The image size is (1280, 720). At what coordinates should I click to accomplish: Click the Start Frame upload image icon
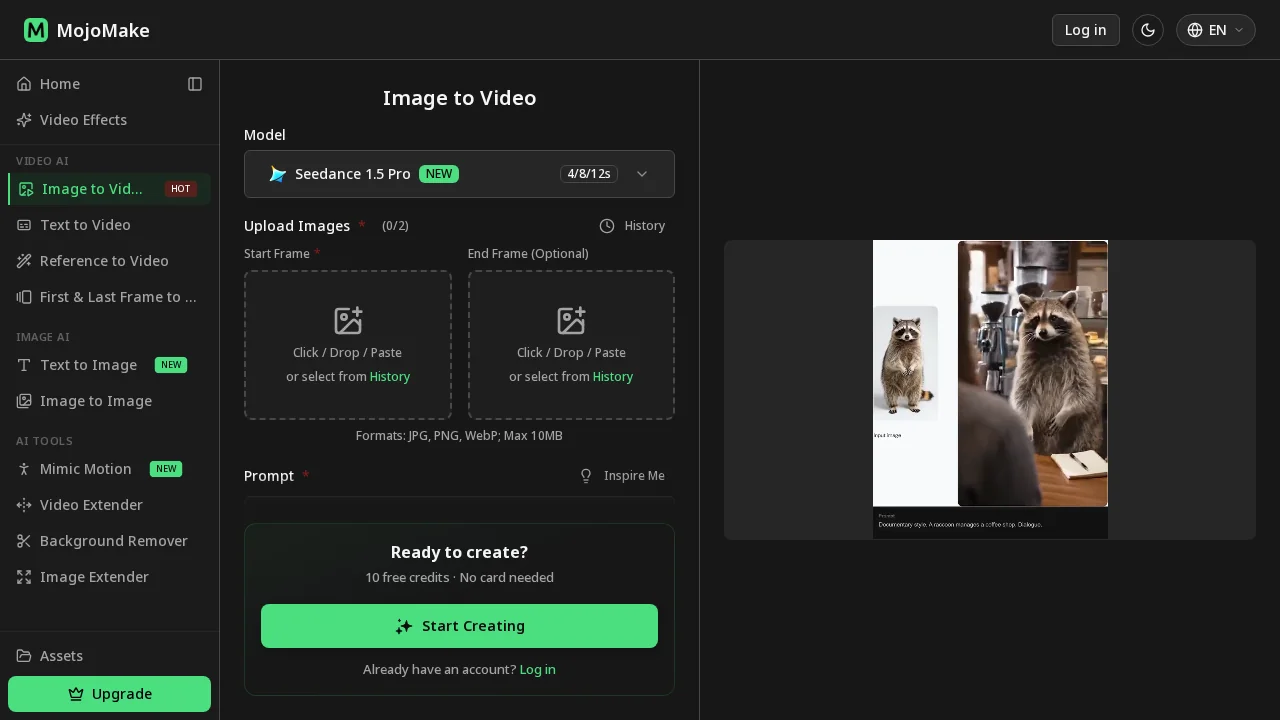click(348, 321)
